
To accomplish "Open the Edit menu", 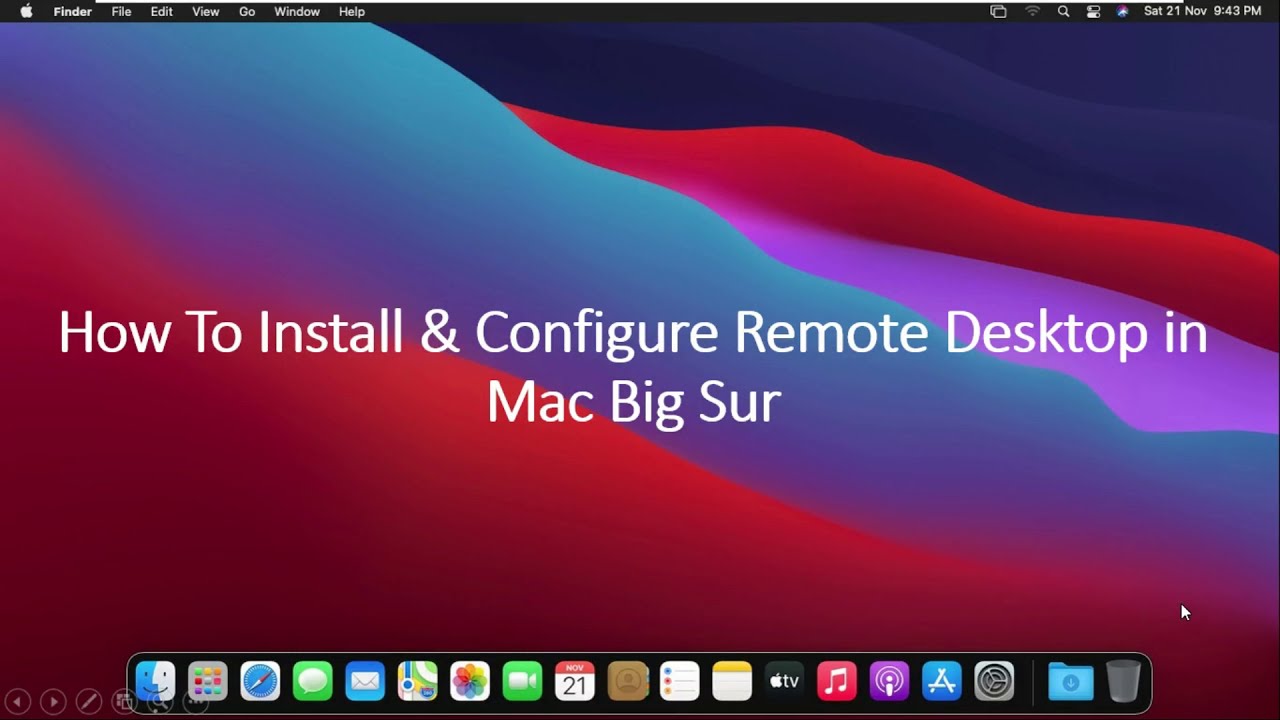I will pos(162,11).
